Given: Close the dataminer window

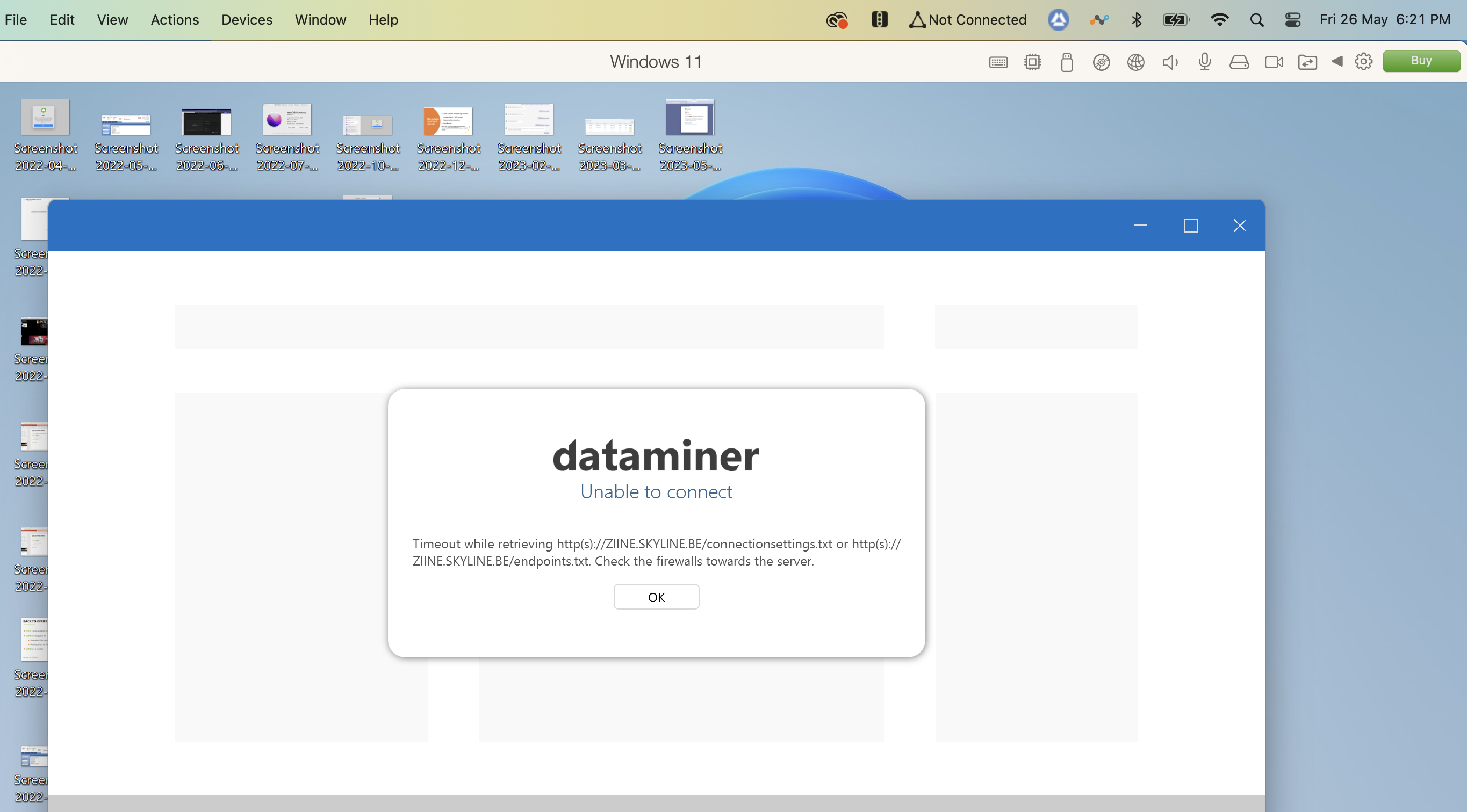Looking at the screenshot, I should coord(1240,226).
